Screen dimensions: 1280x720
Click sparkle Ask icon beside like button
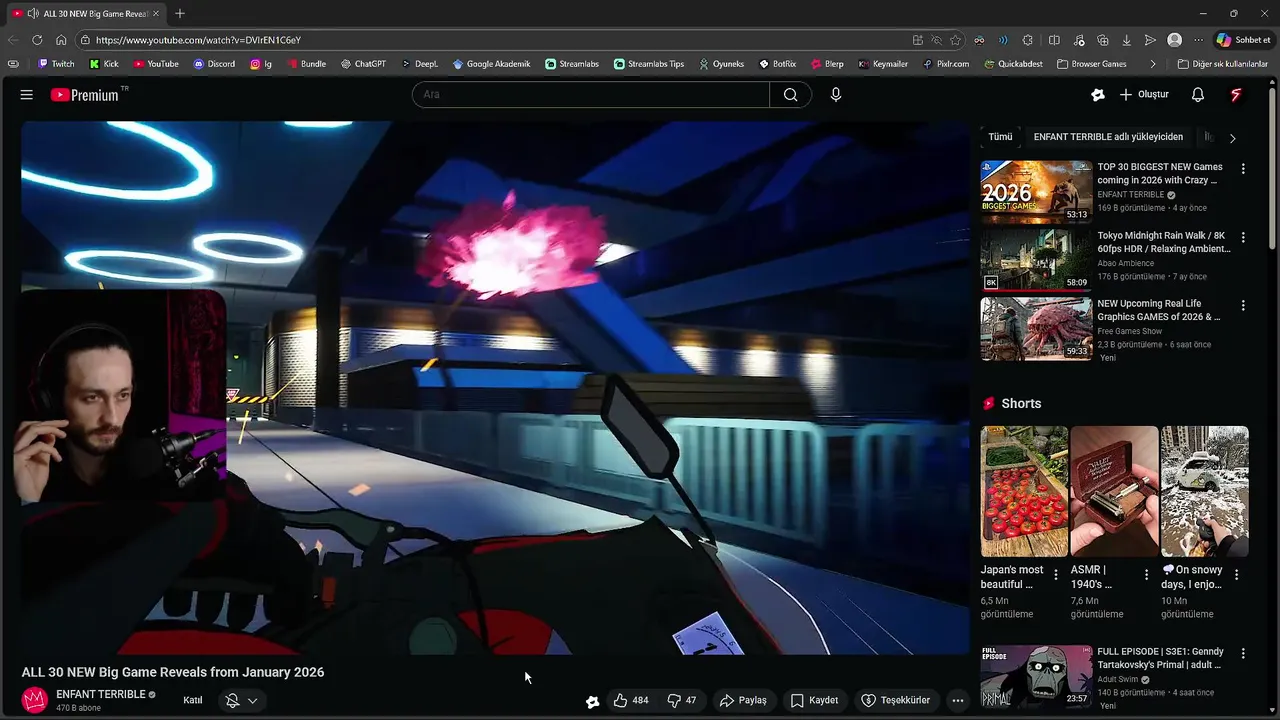[592, 701]
